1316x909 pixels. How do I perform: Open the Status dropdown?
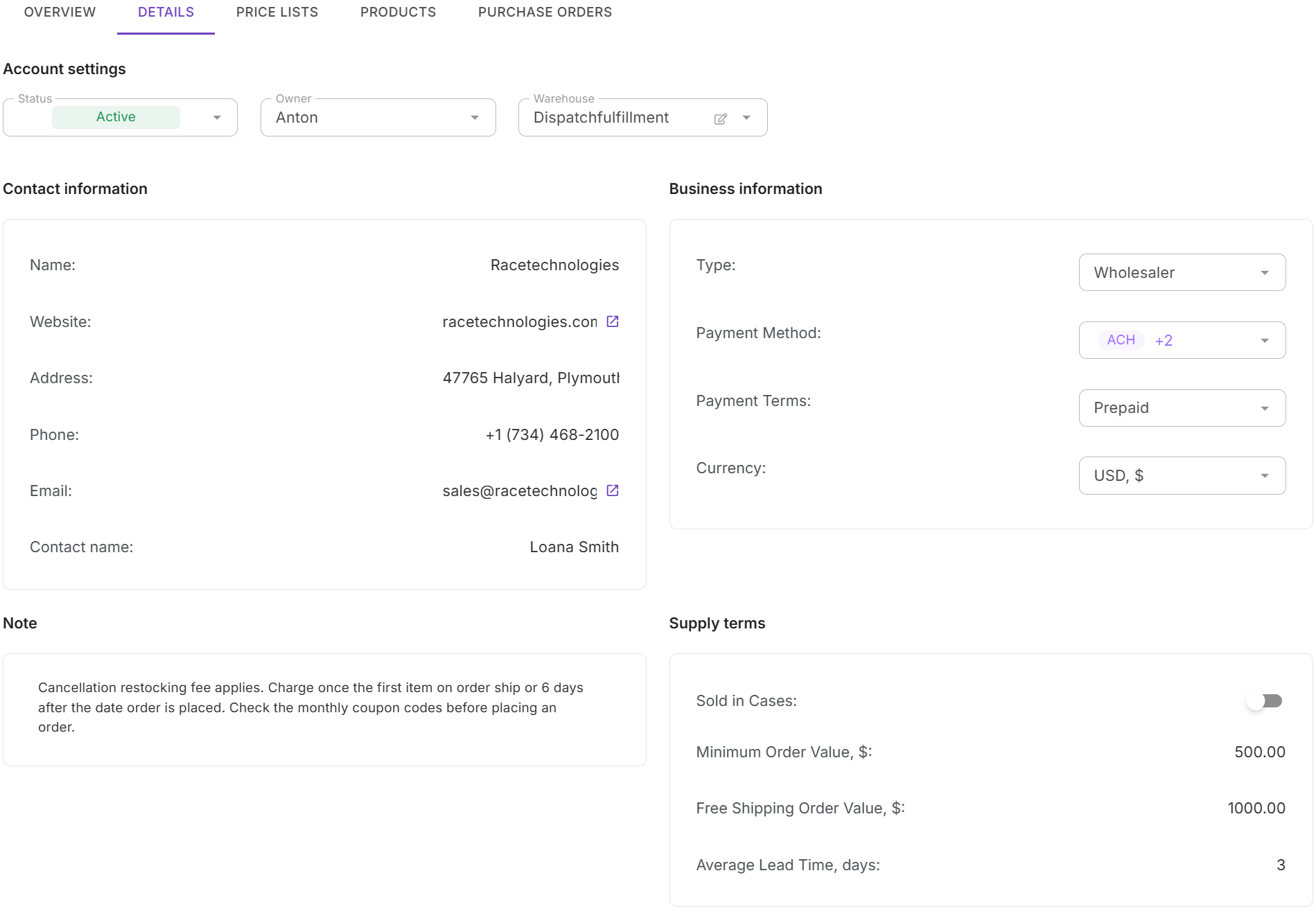click(121, 117)
